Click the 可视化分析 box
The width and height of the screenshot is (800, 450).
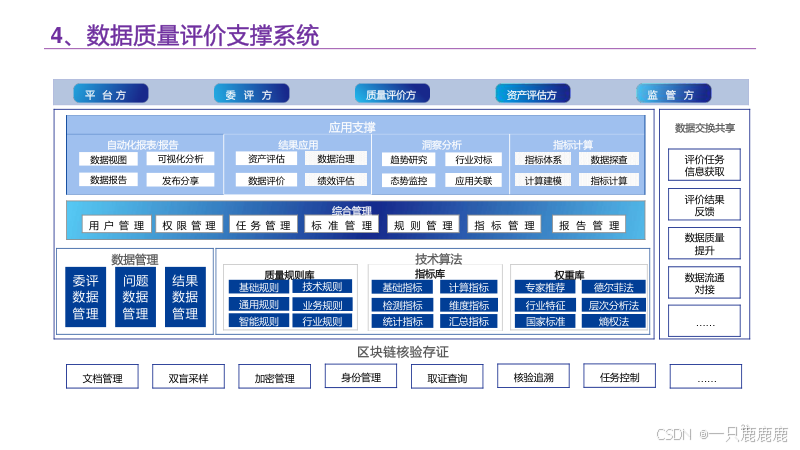pos(180,159)
